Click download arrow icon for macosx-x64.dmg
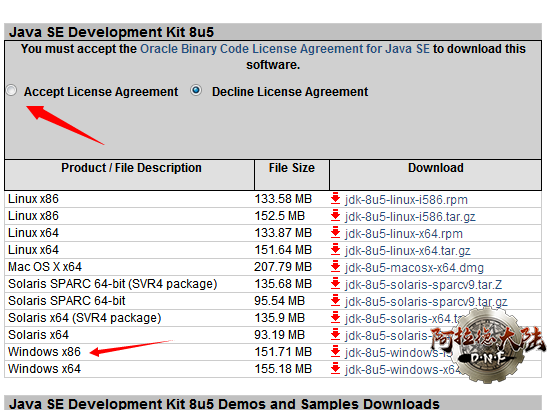Image resolution: width=555 pixels, height=410 pixels. pyautogui.click(x=335, y=267)
